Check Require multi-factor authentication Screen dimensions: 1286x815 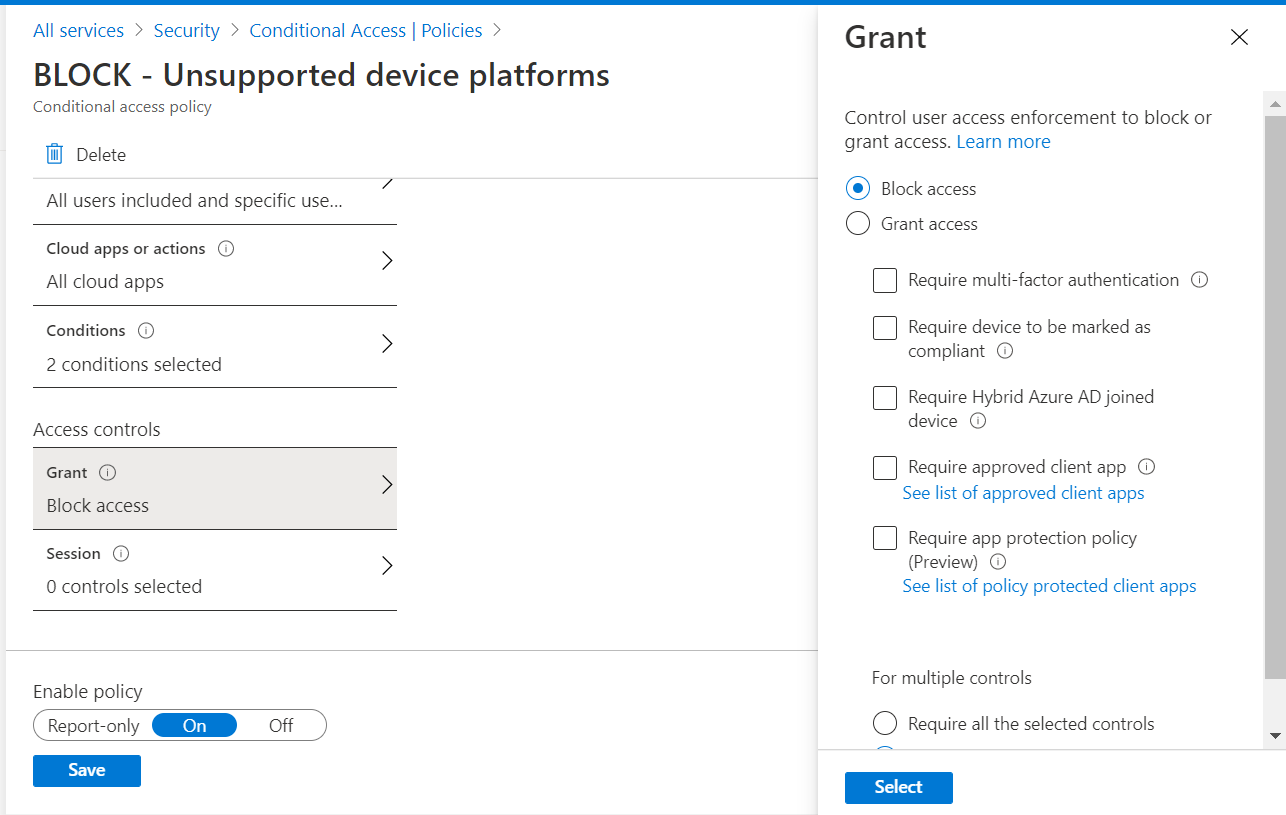pyautogui.click(x=885, y=281)
